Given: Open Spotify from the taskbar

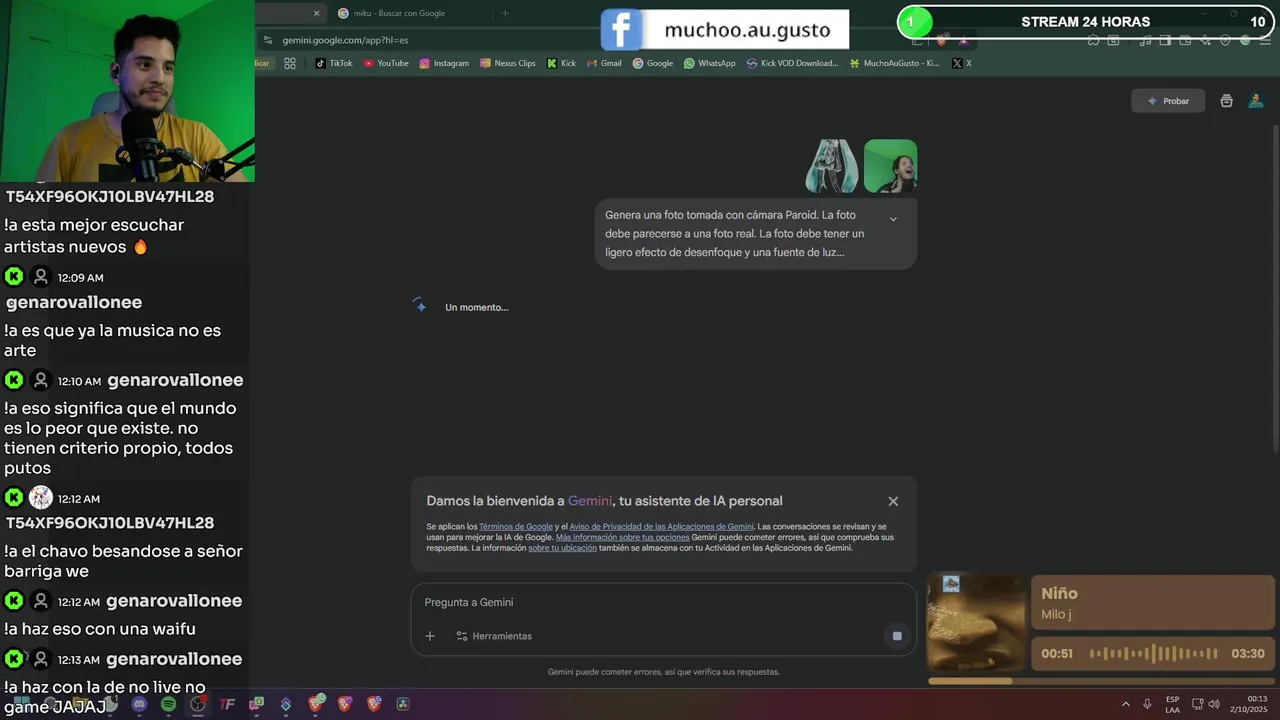Looking at the screenshot, I should [169, 704].
